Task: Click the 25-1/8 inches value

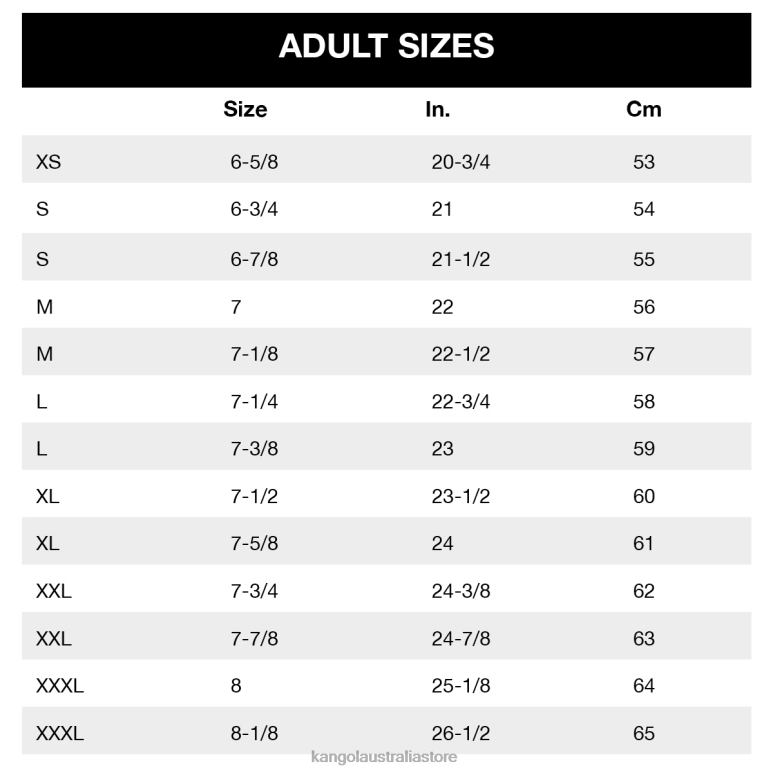Action: [x=460, y=686]
